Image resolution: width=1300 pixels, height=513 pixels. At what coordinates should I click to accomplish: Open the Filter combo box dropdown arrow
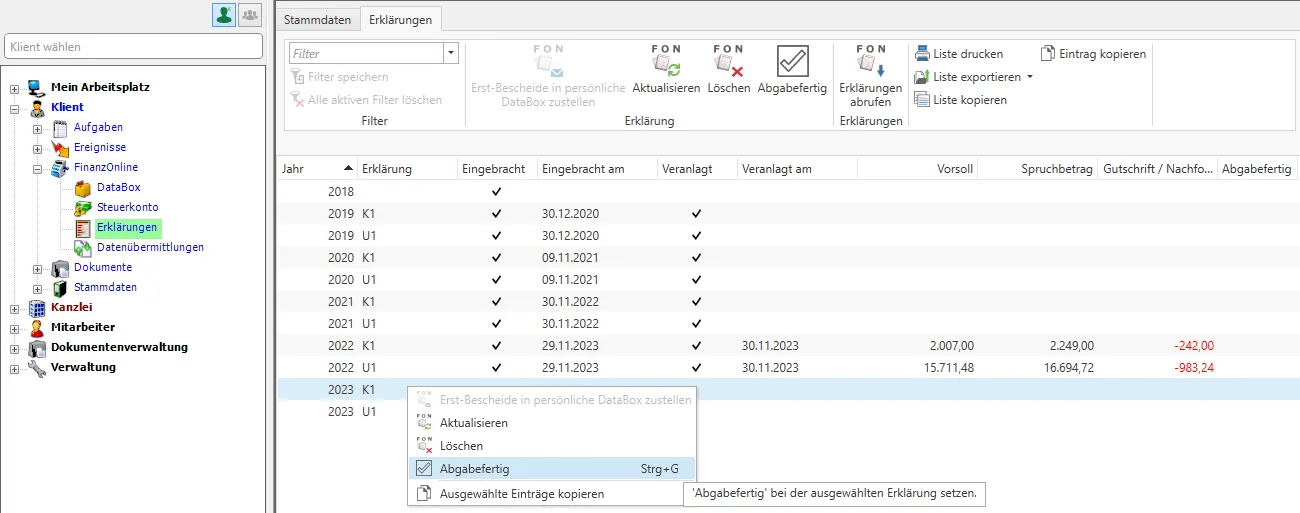point(451,54)
